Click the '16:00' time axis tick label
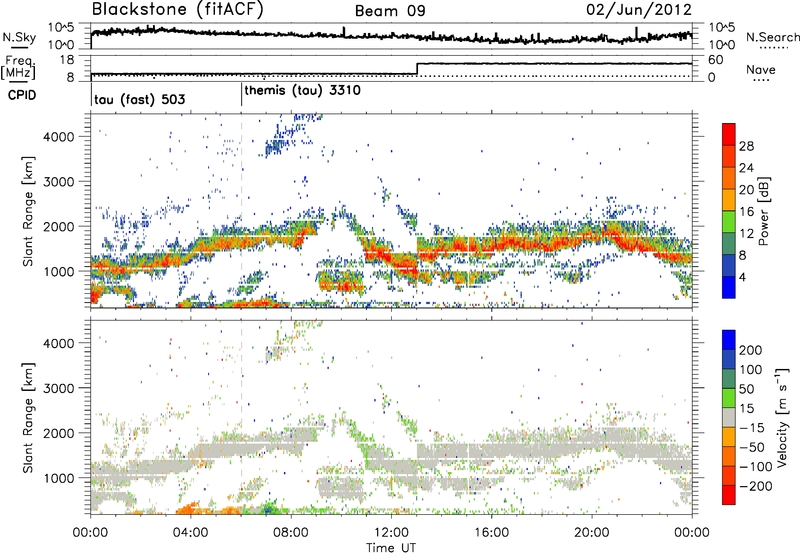The width and height of the screenshot is (800, 554). tap(491, 533)
